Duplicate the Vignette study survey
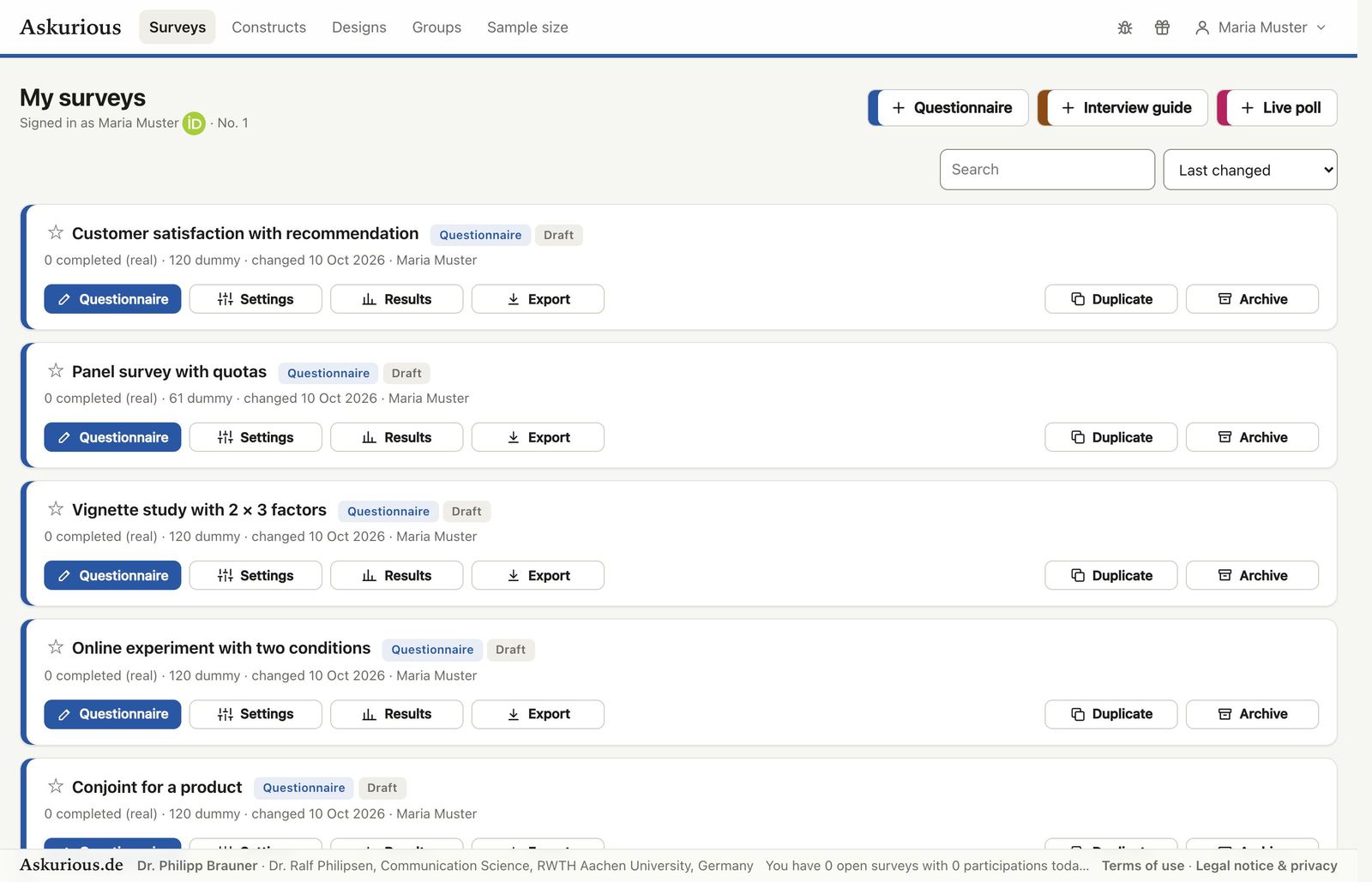 coord(1110,575)
